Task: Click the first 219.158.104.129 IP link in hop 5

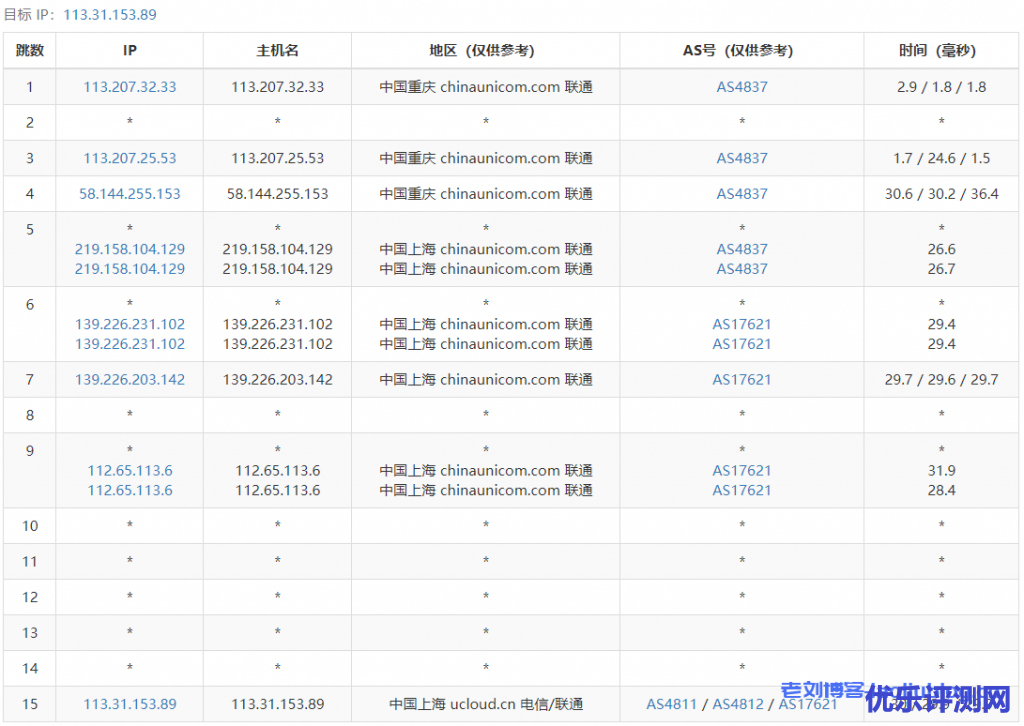Action: [x=130, y=249]
